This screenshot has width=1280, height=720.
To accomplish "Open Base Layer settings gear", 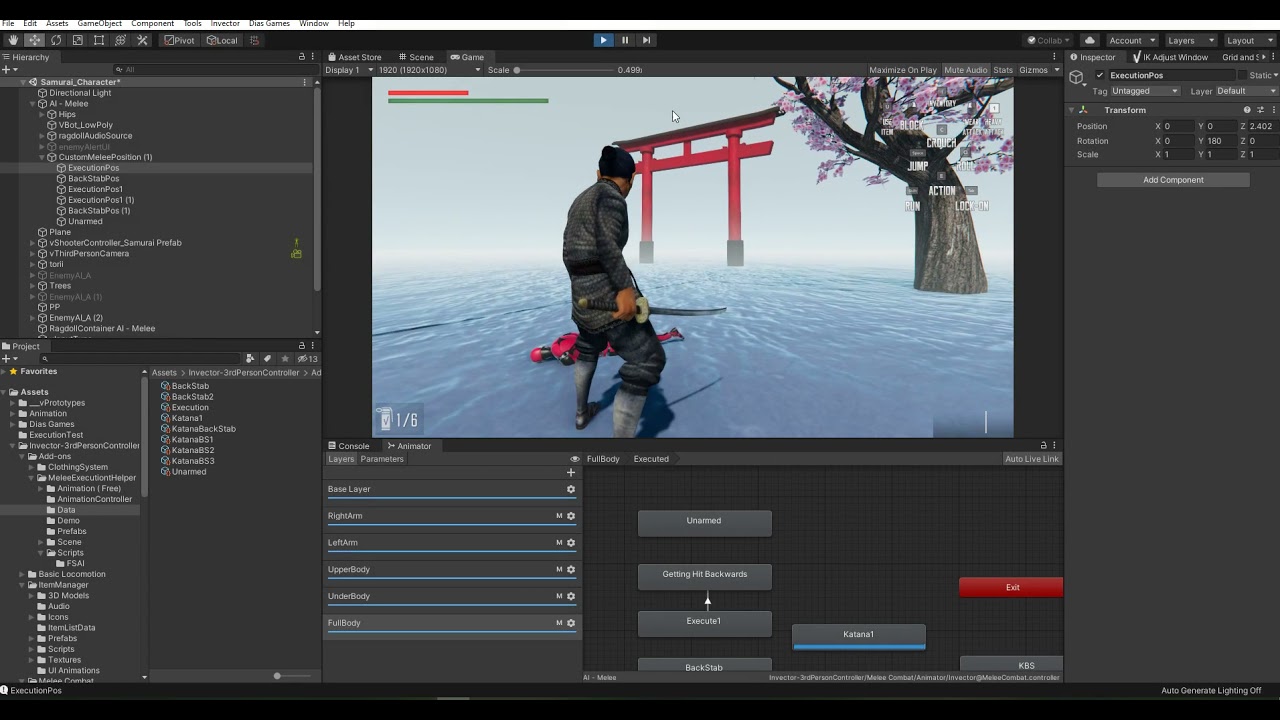I will 571,489.
